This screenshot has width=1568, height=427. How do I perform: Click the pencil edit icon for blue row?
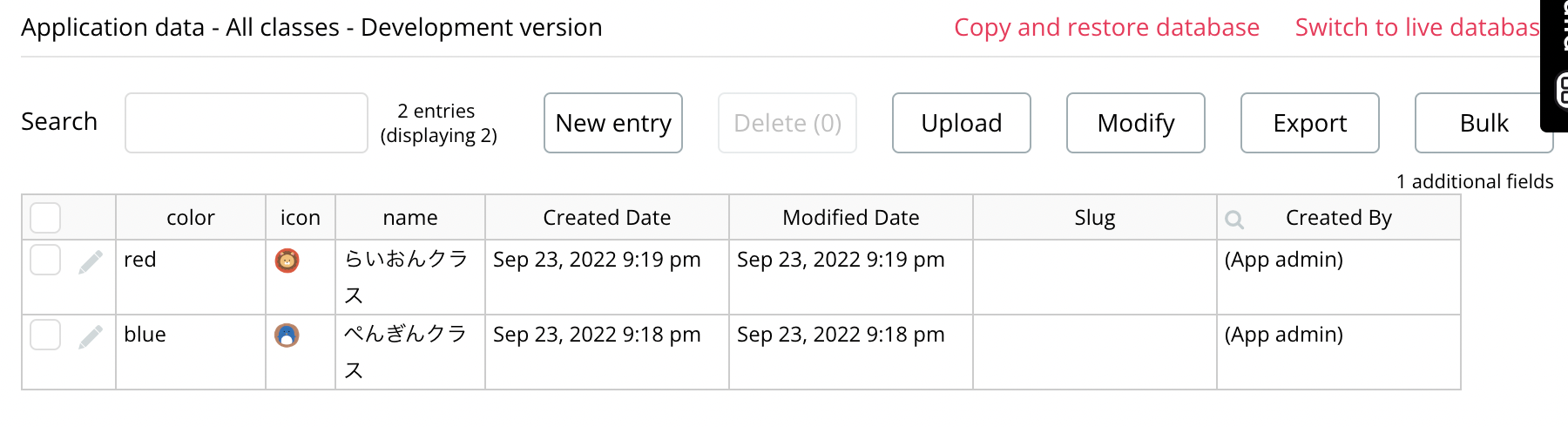pos(91,336)
